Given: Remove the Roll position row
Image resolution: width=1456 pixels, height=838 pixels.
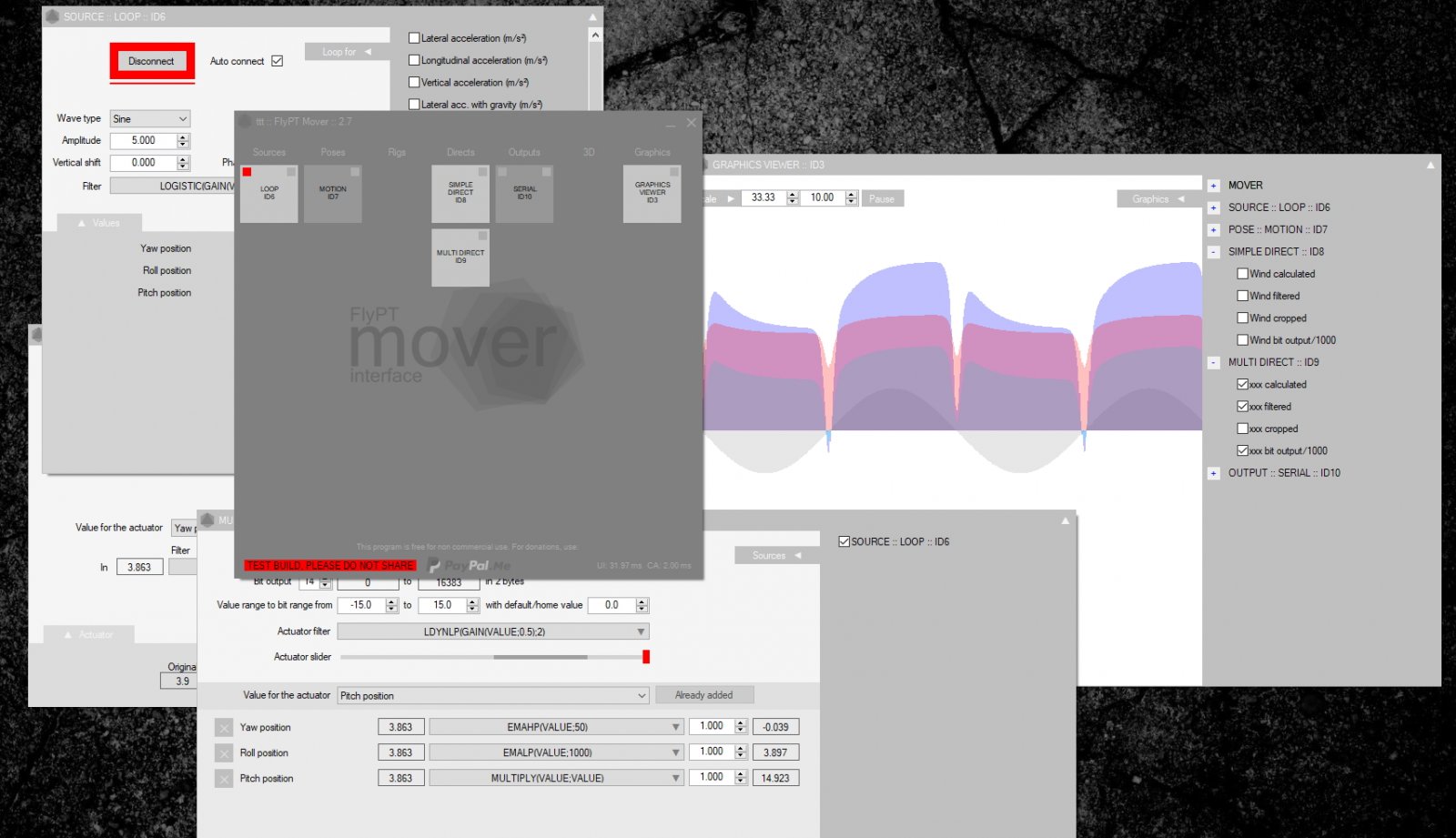Looking at the screenshot, I should click(224, 753).
